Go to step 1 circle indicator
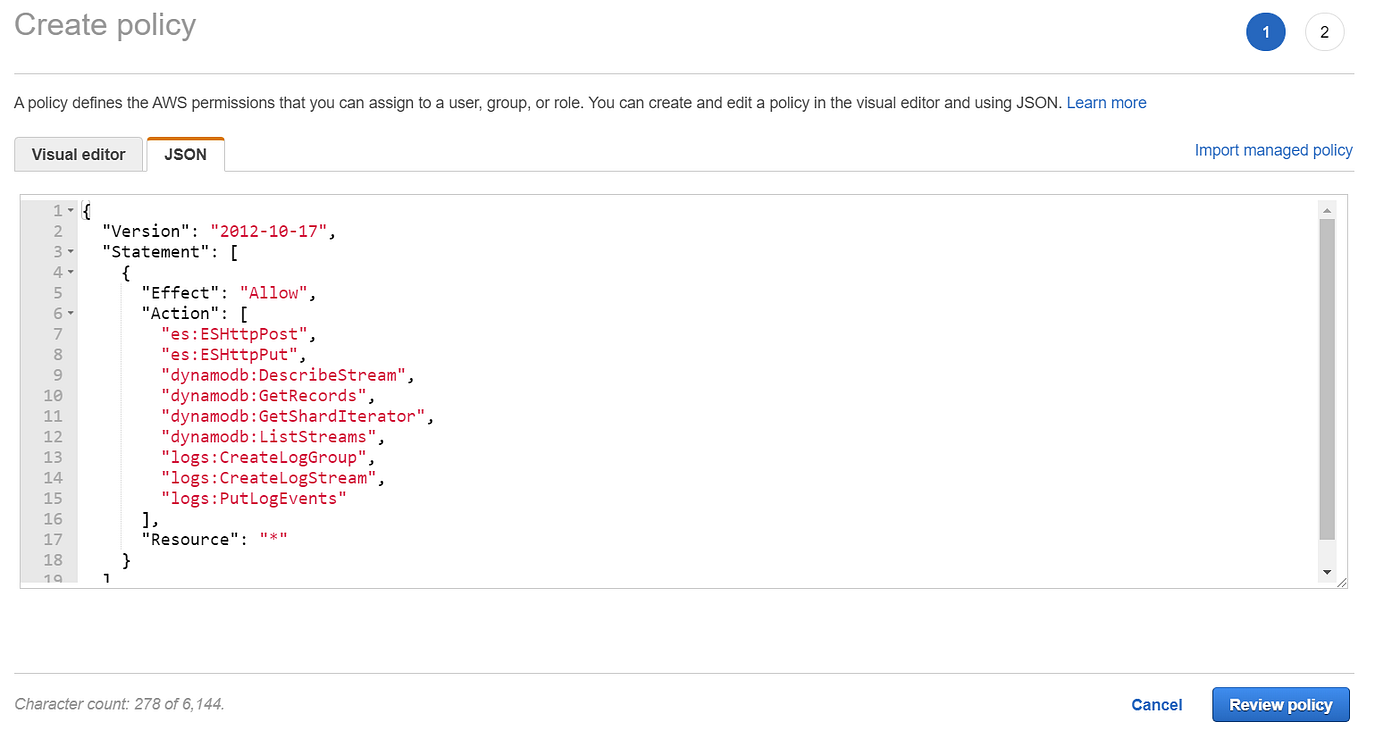The image size is (1400, 740). pyautogui.click(x=1265, y=32)
